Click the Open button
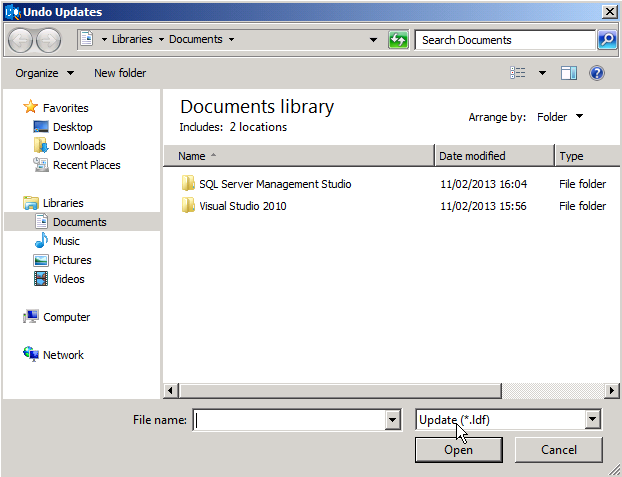The width and height of the screenshot is (622, 477). (458, 450)
